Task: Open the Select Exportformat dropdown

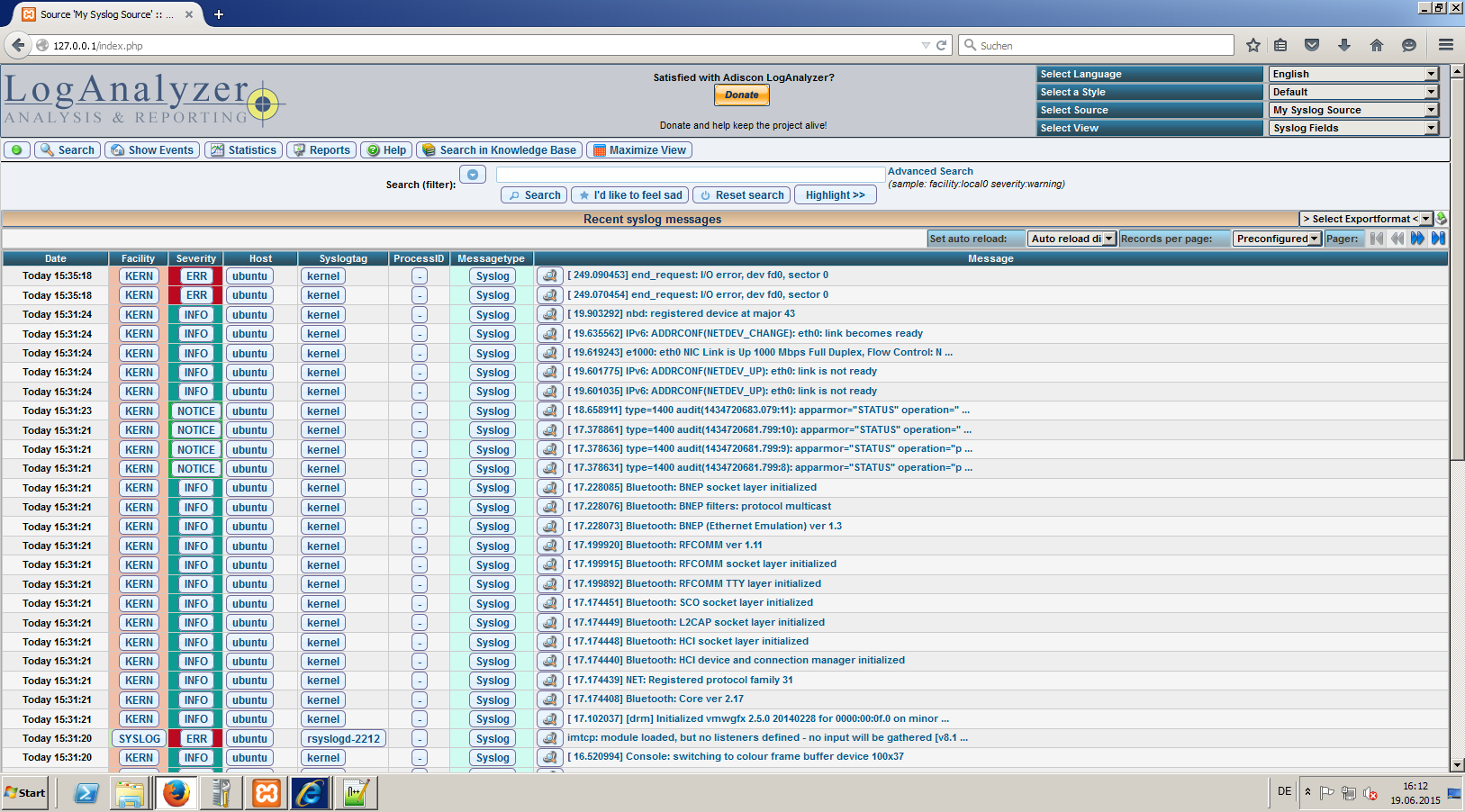Action: [1366, 219]
